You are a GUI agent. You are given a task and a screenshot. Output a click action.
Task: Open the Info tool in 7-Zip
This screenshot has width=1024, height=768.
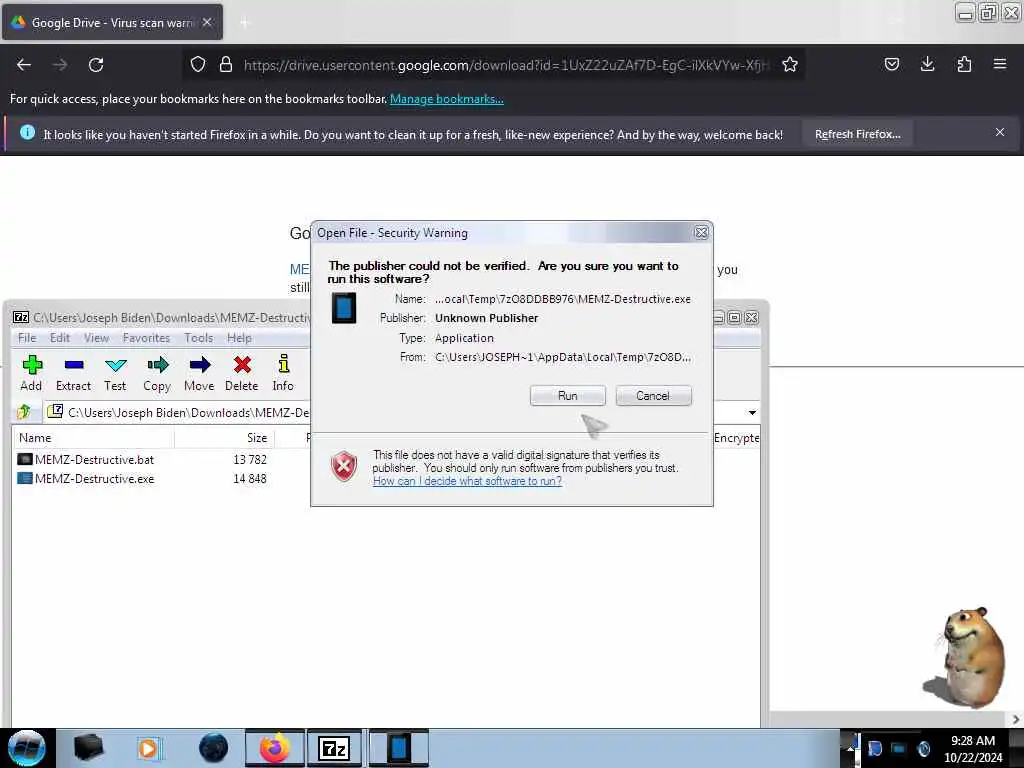pos(283,374)
